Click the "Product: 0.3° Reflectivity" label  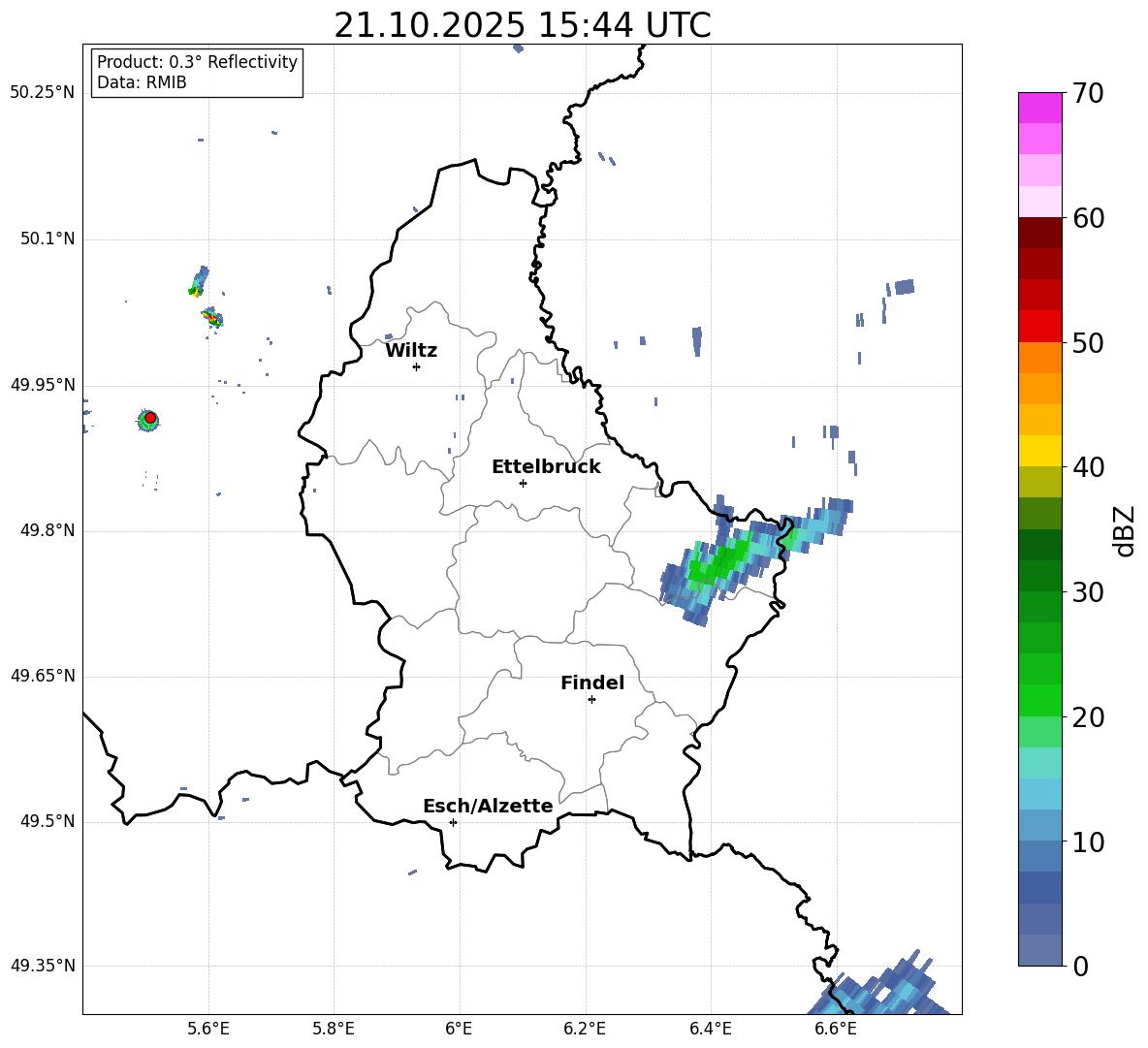[197, 62]
